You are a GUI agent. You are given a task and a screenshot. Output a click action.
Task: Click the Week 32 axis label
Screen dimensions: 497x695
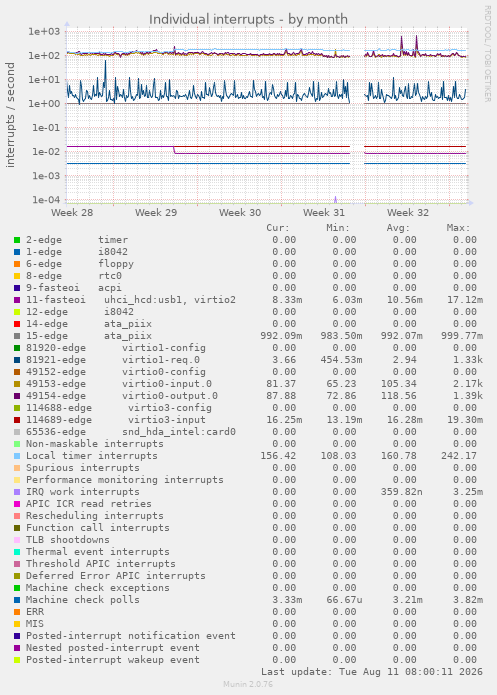click(x=408, y=213)
